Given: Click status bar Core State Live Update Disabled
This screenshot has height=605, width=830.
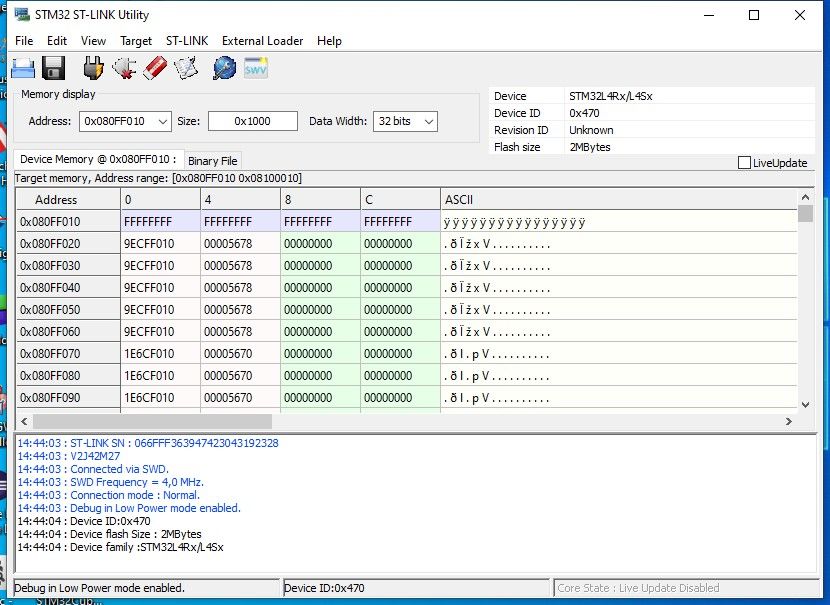Looking at the screenshot, I should pyautogui.click(x=686, y=588).
